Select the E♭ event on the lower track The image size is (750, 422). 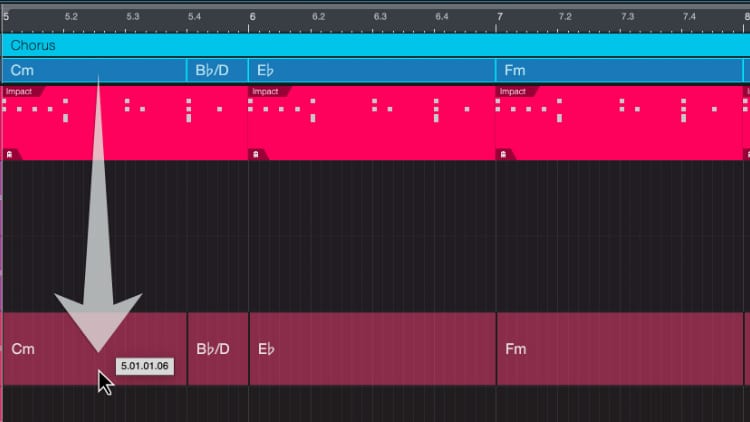point(373,349)
